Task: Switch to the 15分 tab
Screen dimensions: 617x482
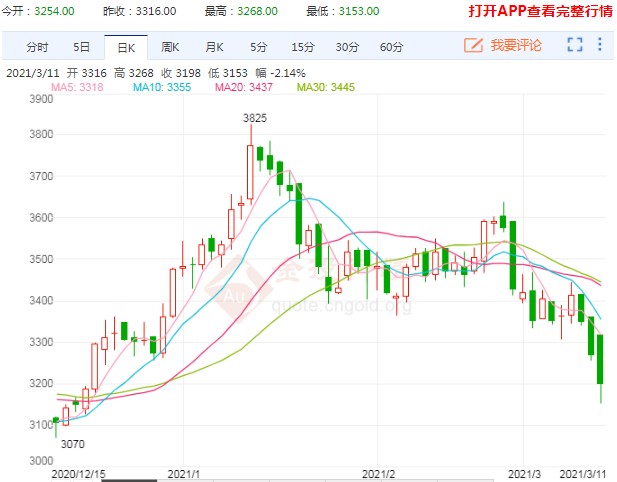Action: (303, 47)
